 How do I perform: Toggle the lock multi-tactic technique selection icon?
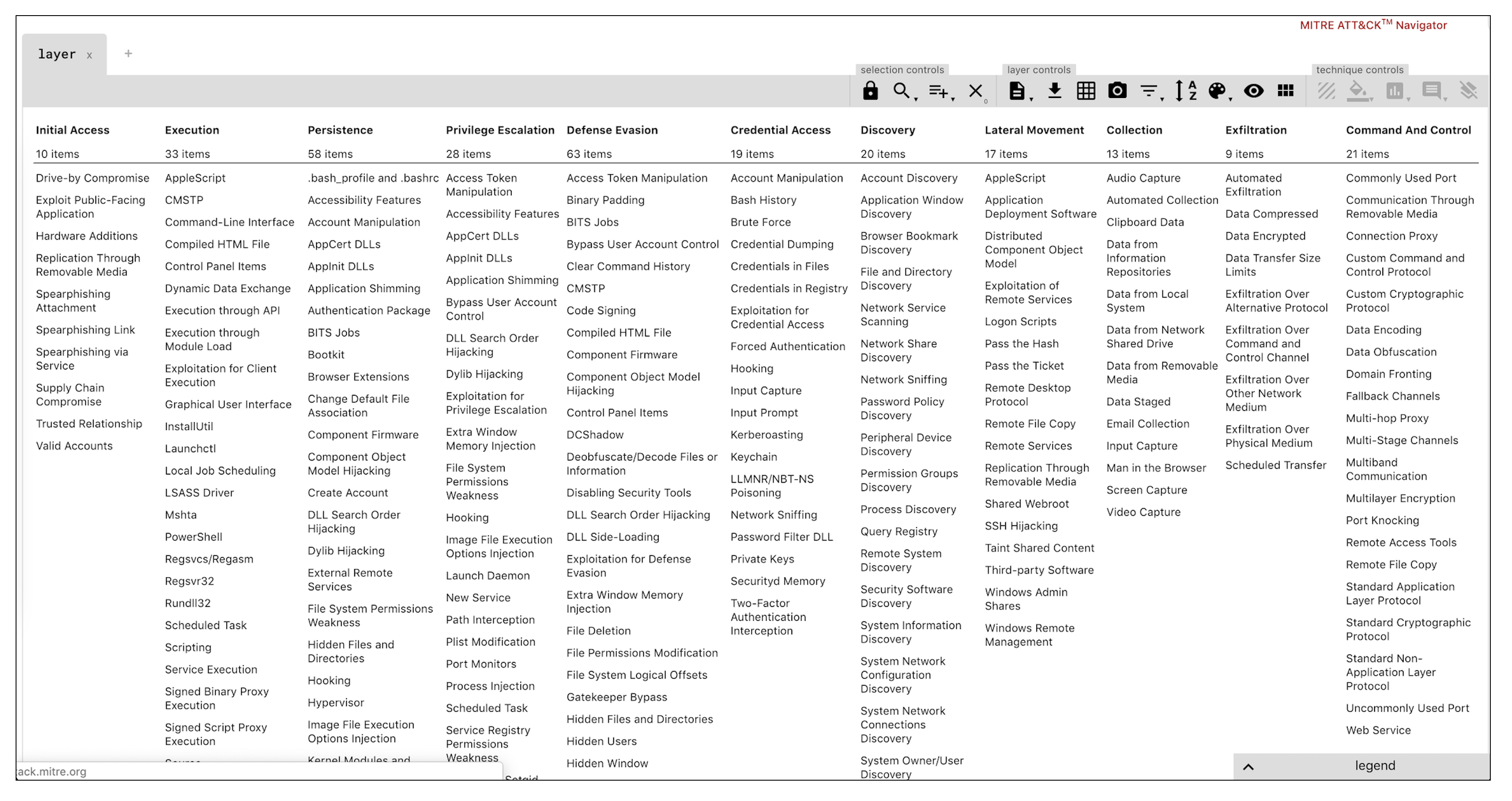(x=870, y=91)
